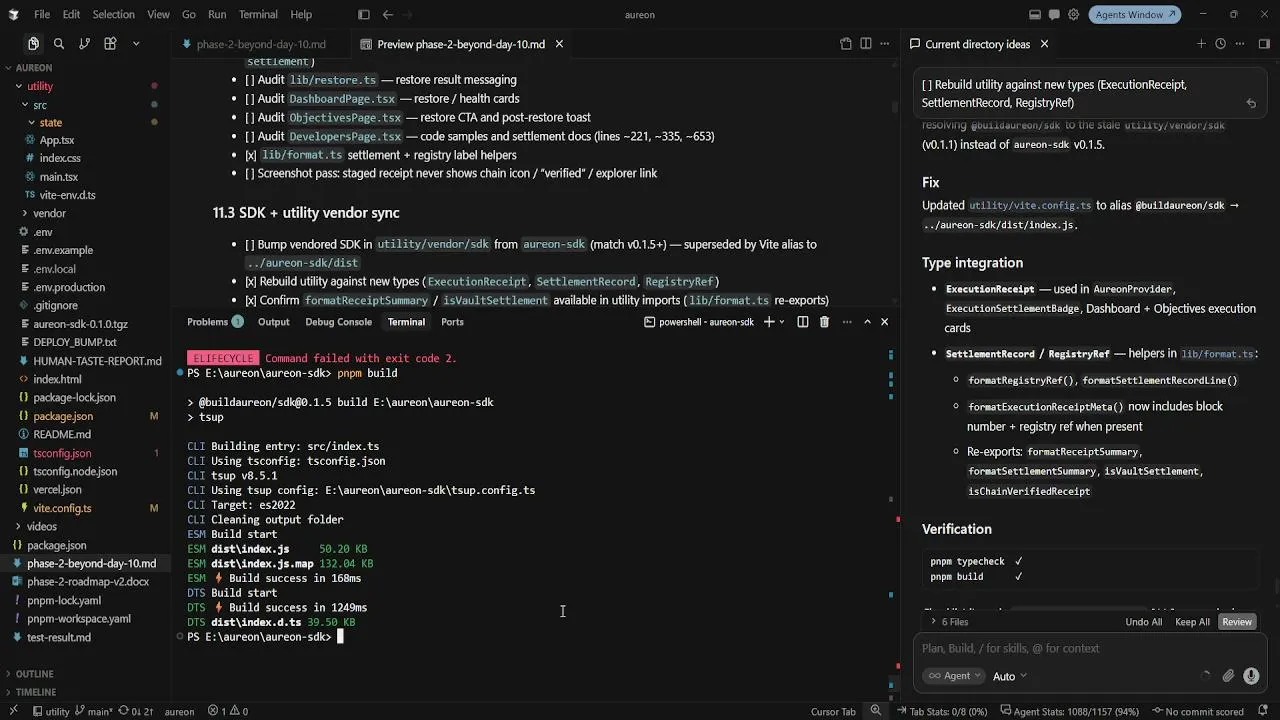The height and width of the screenshot is (720, 1280).
Task: Close the terminal panel
Action: pyautogui.click(x=884, y=322)
